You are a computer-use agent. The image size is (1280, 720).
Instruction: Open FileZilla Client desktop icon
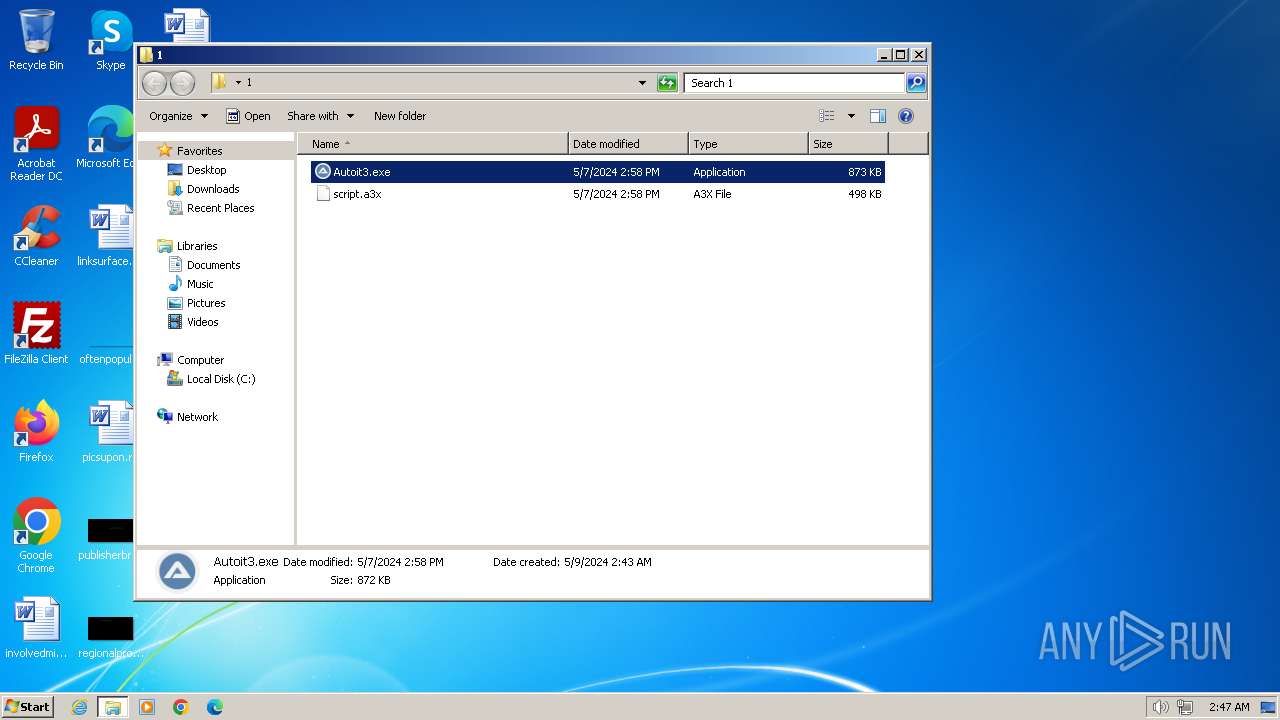36,334
